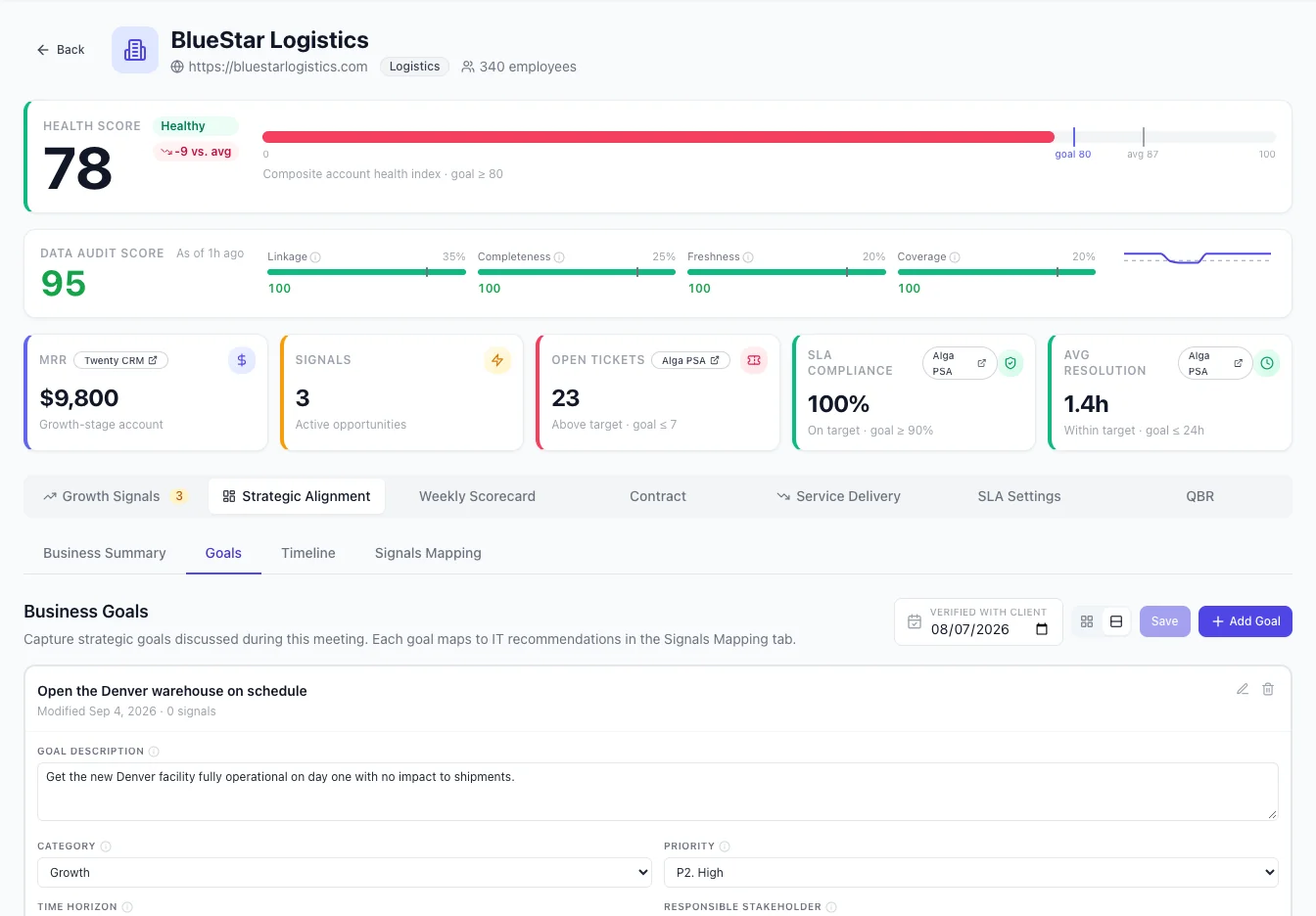
Task: Click the Avg Resolution clock icon
Action: [x=1267, y=363]
